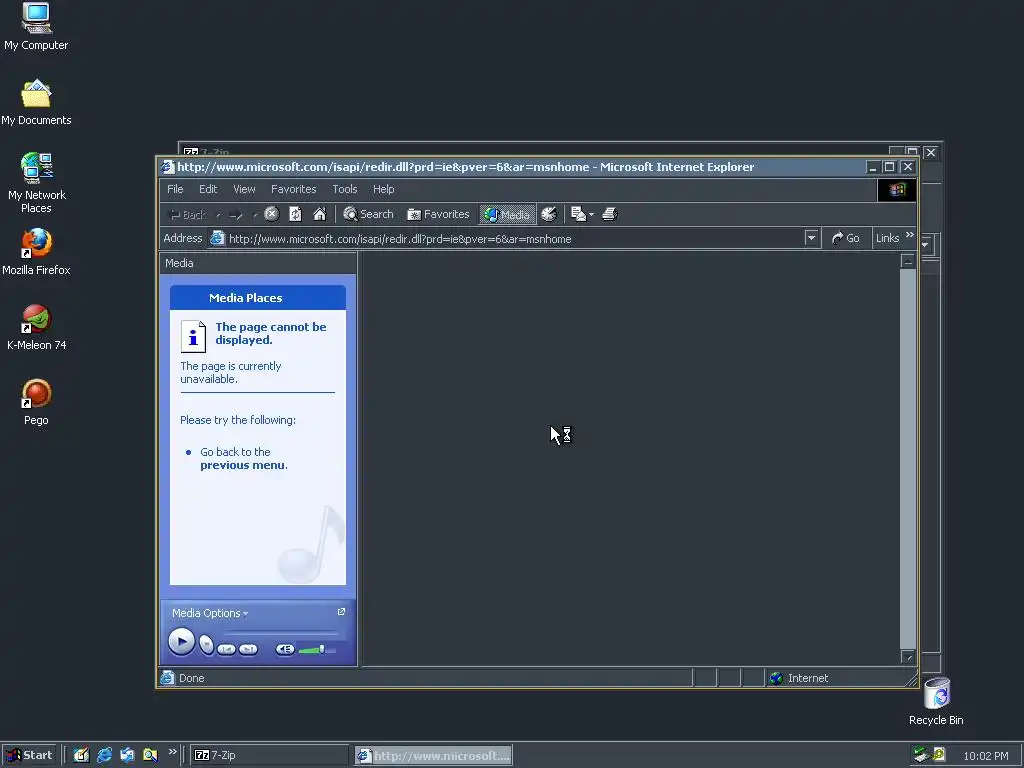Open the Edit menu
This screenshot has height=768, width=1024.
click(x=208, y=189)
